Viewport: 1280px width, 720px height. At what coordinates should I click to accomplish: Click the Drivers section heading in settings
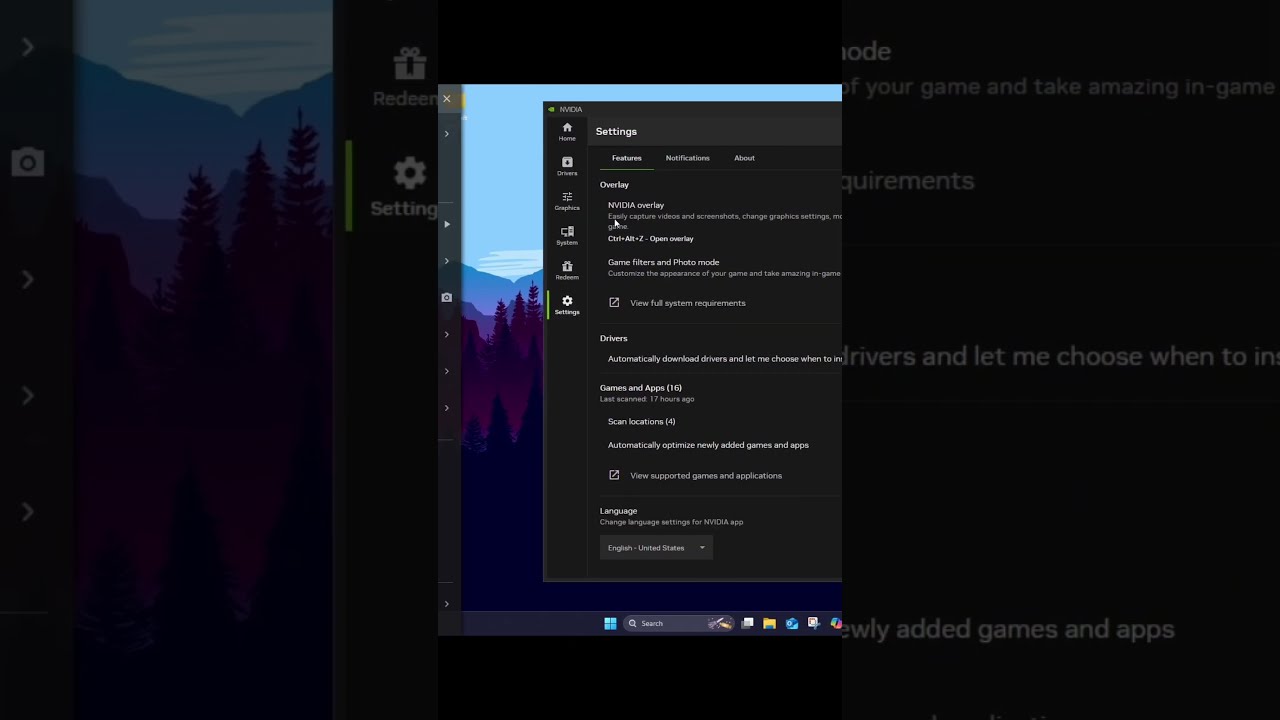coord(614,338)
